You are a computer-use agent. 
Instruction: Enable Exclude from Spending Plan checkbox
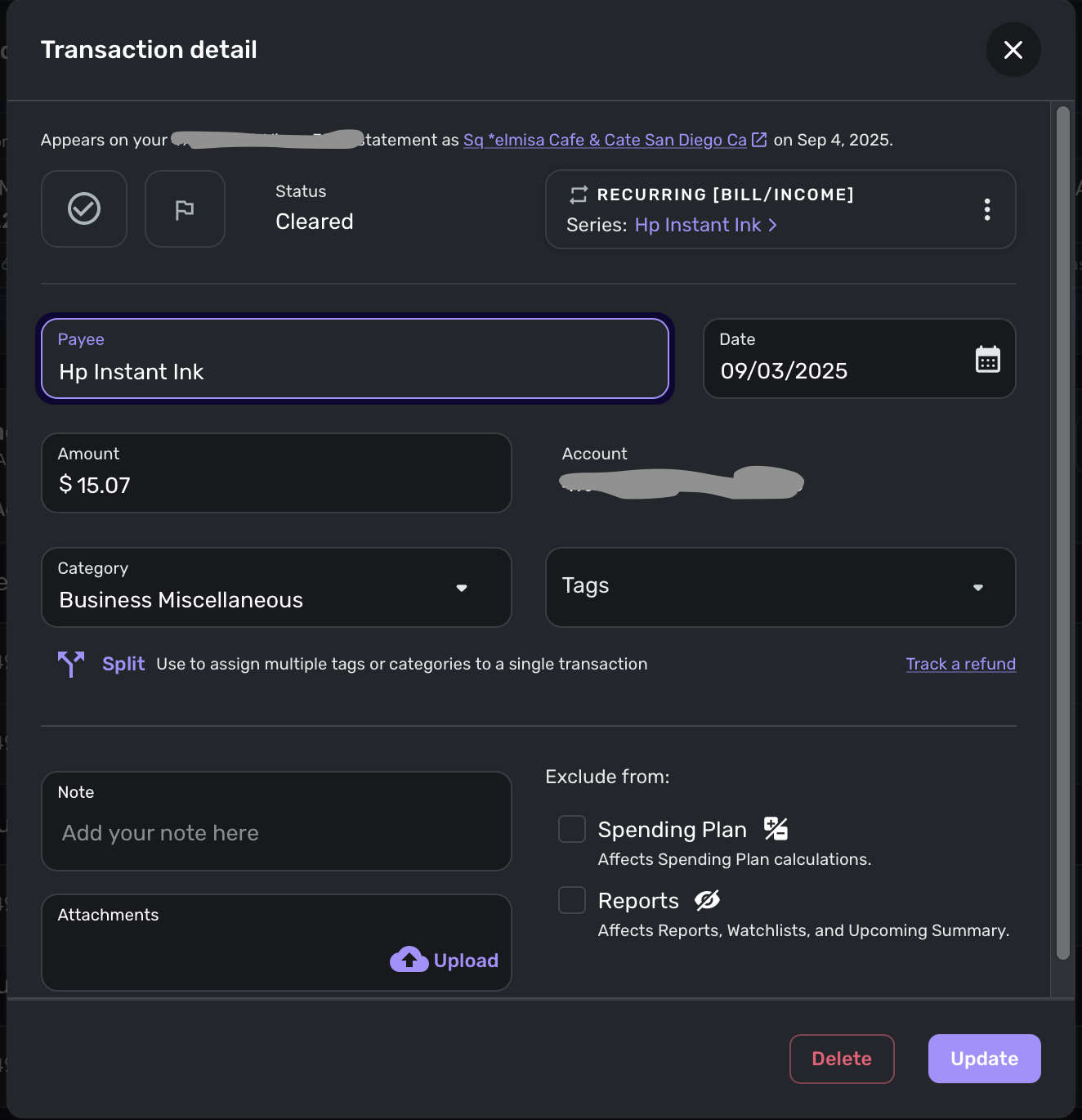572,829
